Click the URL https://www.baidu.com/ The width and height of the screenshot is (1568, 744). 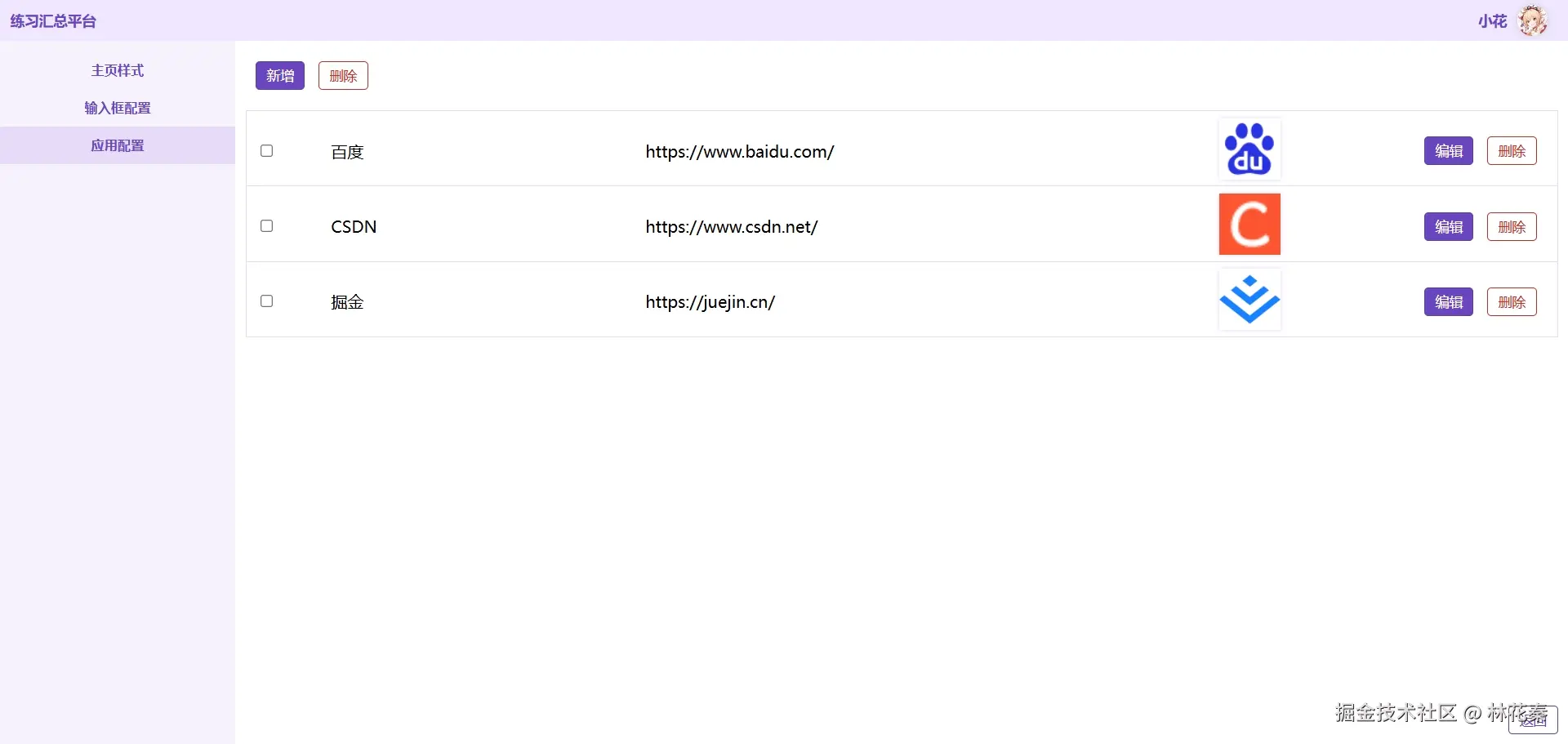point(740,152)
